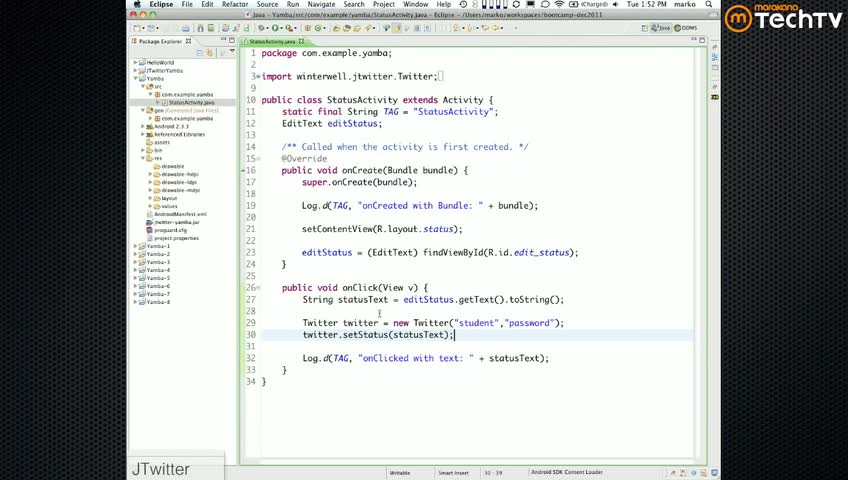This screenshot has height=480, width=848.
Task: Collapse the onClick method at line 26
Action: [259, 288]
